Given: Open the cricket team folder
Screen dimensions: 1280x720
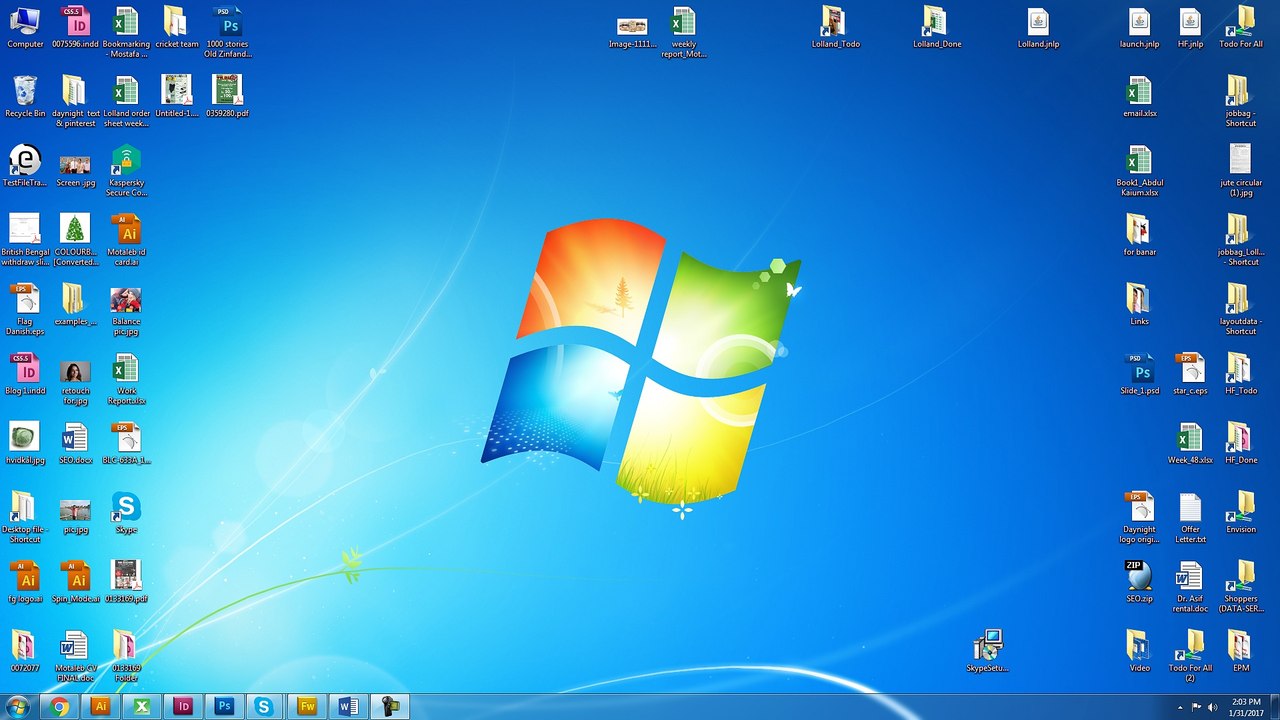Looking at the screenshot, I should tap(176, 28).
